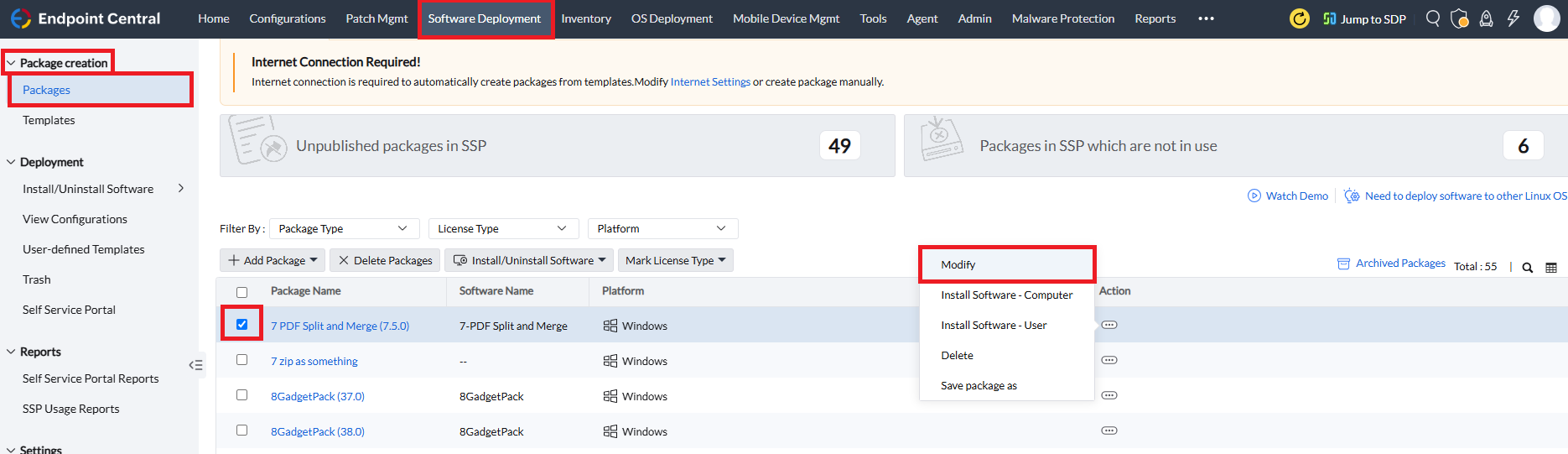Uncheck the 7 PDF Split and Merge checkbox
The width and height of the screenshot is (1568, 454).
(242, 325)
